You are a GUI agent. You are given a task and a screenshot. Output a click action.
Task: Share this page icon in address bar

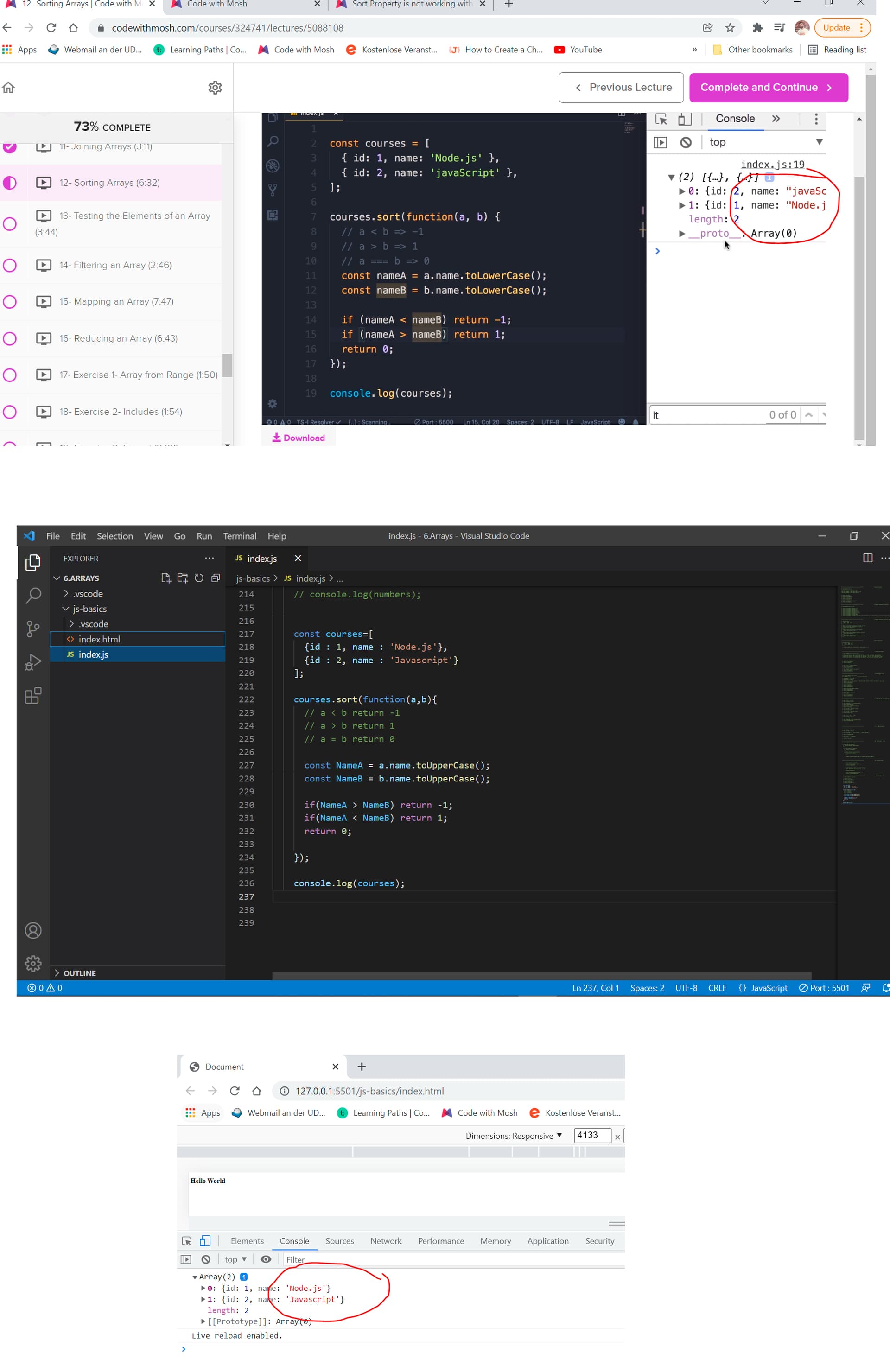[707, 28]
